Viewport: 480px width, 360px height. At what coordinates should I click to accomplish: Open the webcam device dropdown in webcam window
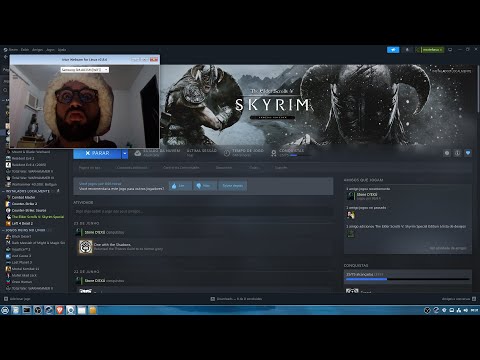click(85, 70)
